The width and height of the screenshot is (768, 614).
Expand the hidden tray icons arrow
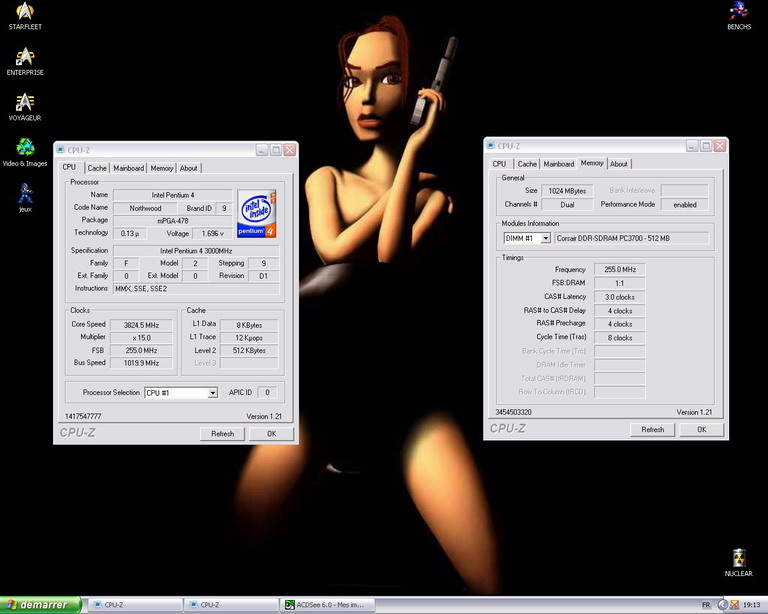[722, 605]
